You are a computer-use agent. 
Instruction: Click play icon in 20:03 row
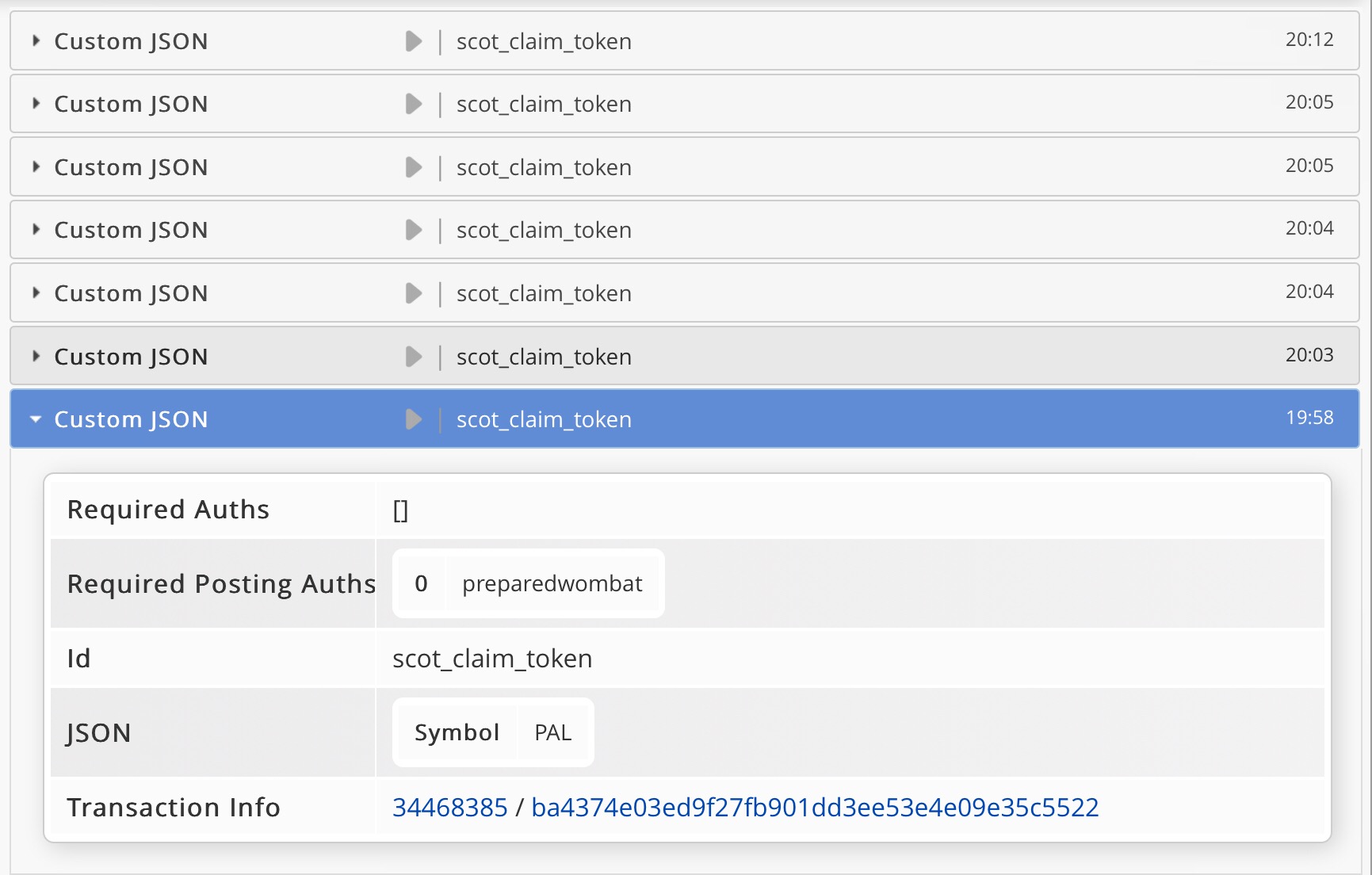point(414,357)
